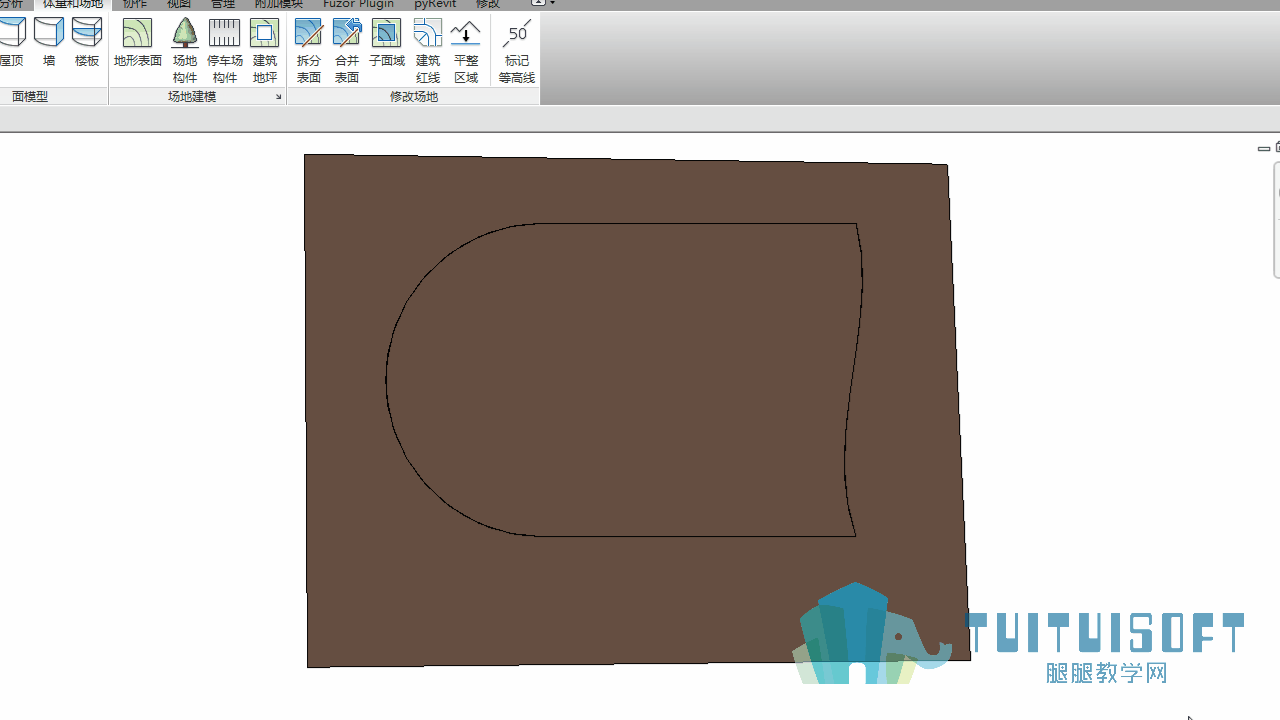Viewport: 1280px width, 720px height.
Task: Select the 墙 wall by face tool
Action: click(x=49, y=43)
